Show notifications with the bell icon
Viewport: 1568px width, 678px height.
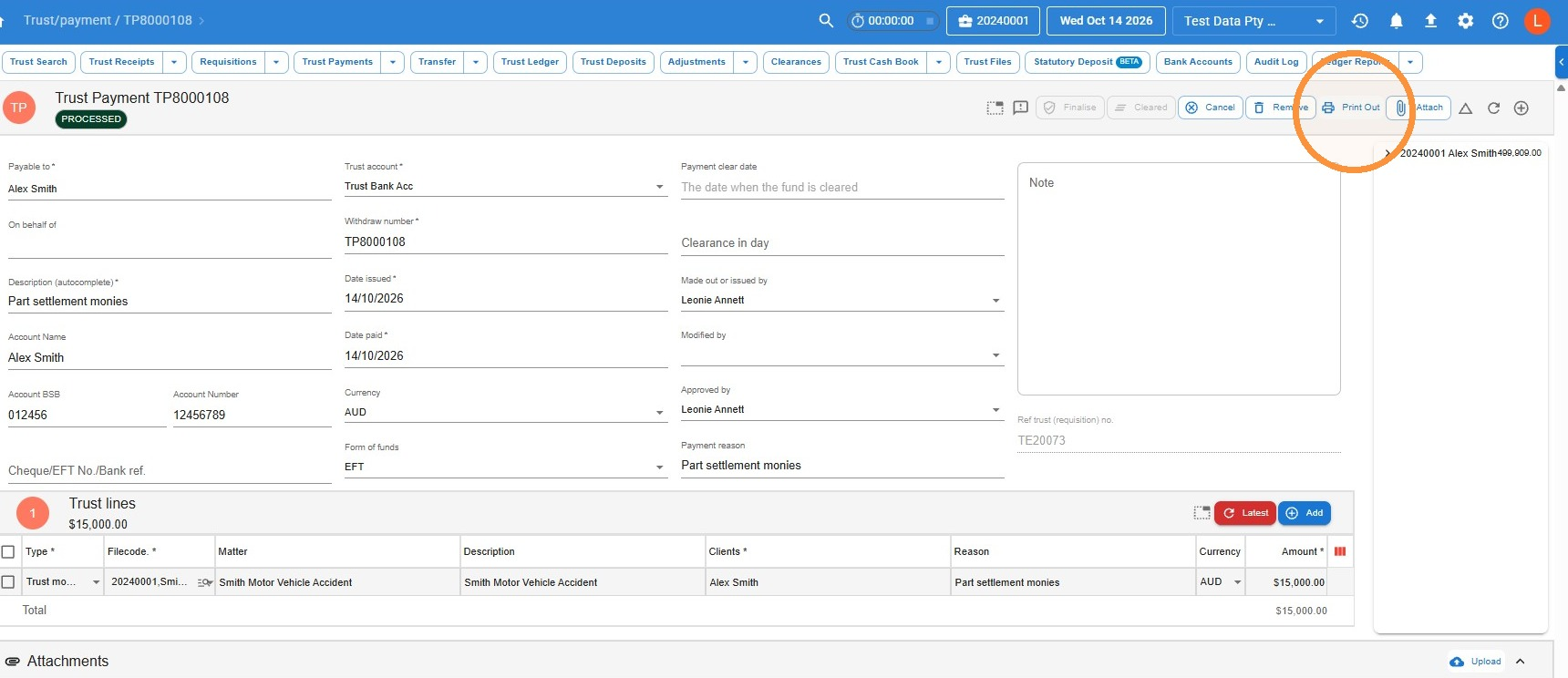(x=1396, y=20)
